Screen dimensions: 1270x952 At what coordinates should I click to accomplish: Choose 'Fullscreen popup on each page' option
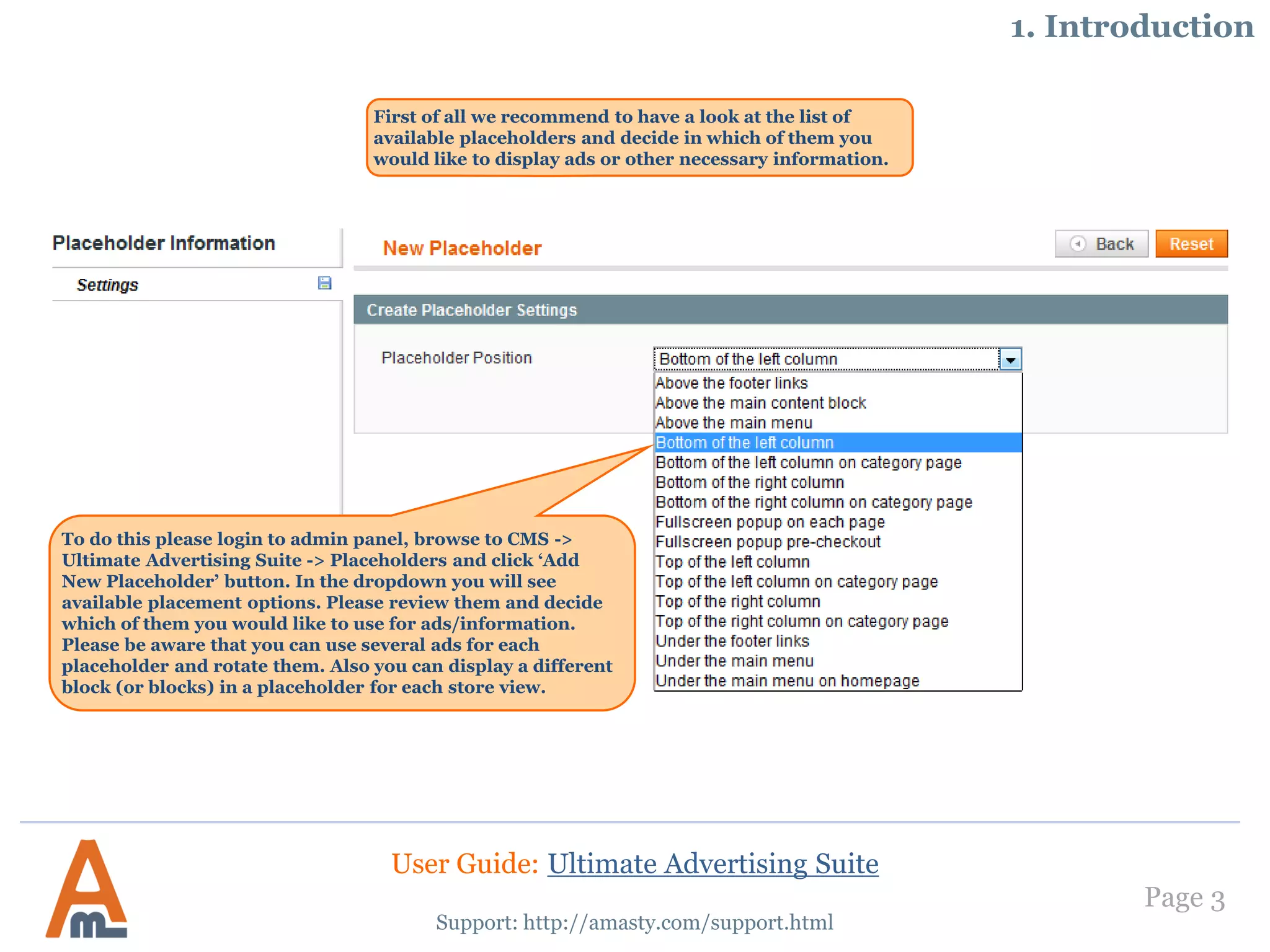pyautogui.click(x=838, y=522)
